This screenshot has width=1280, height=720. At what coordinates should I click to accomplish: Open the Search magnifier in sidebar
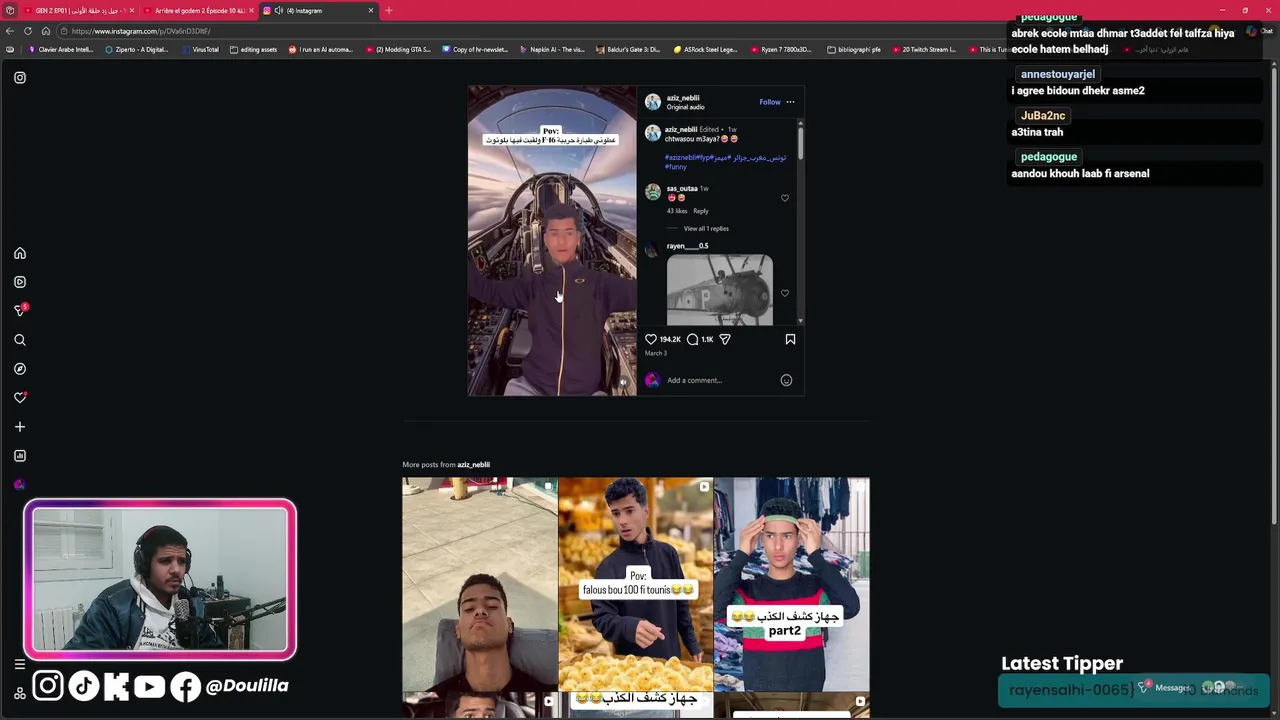click(19, 340)
